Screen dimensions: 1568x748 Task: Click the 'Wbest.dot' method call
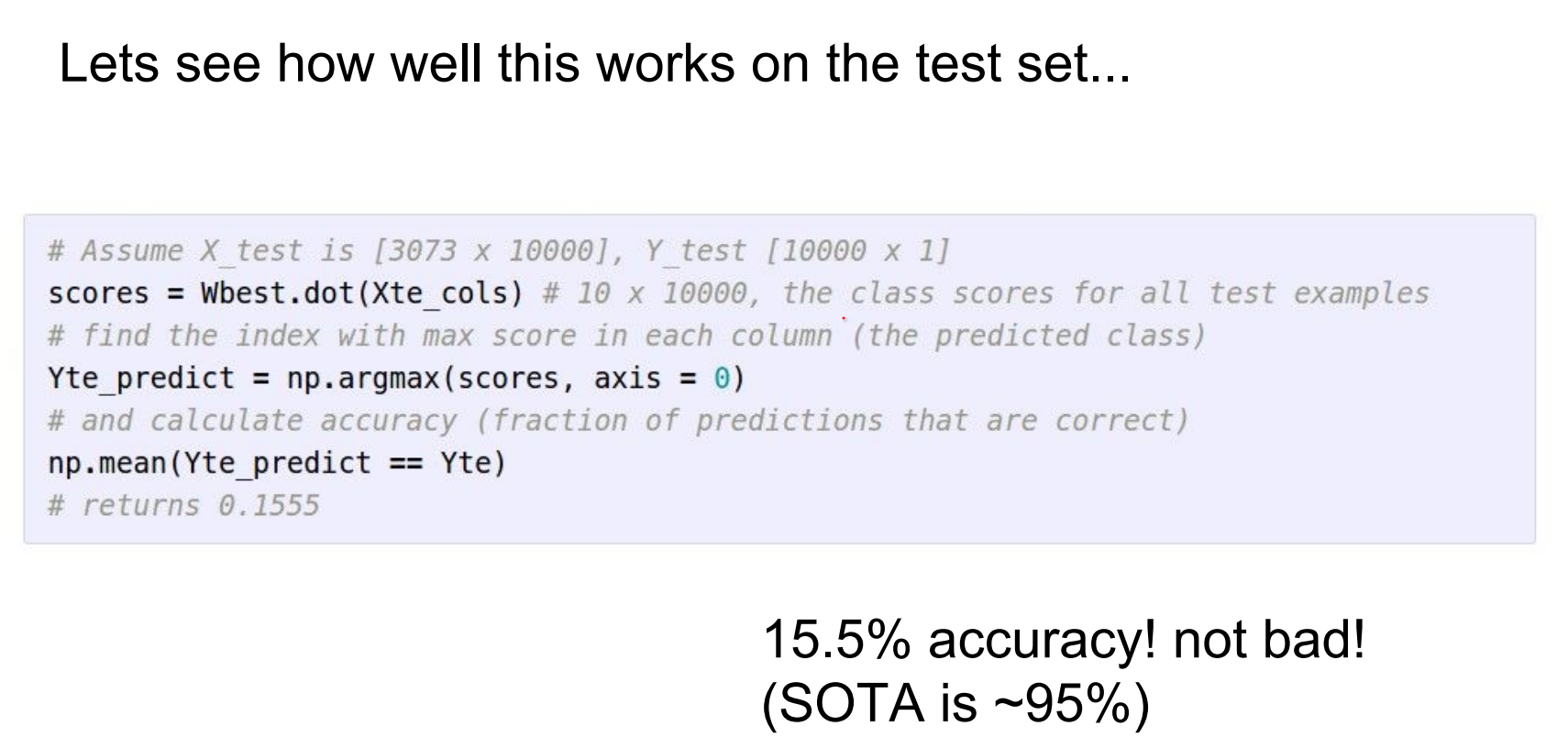pos(275,293)
